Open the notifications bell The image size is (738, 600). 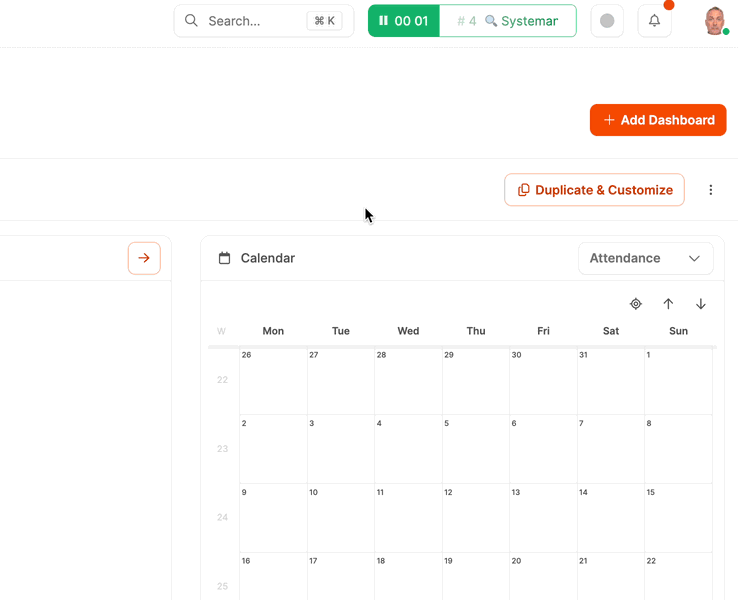click(x=655, y=21)
